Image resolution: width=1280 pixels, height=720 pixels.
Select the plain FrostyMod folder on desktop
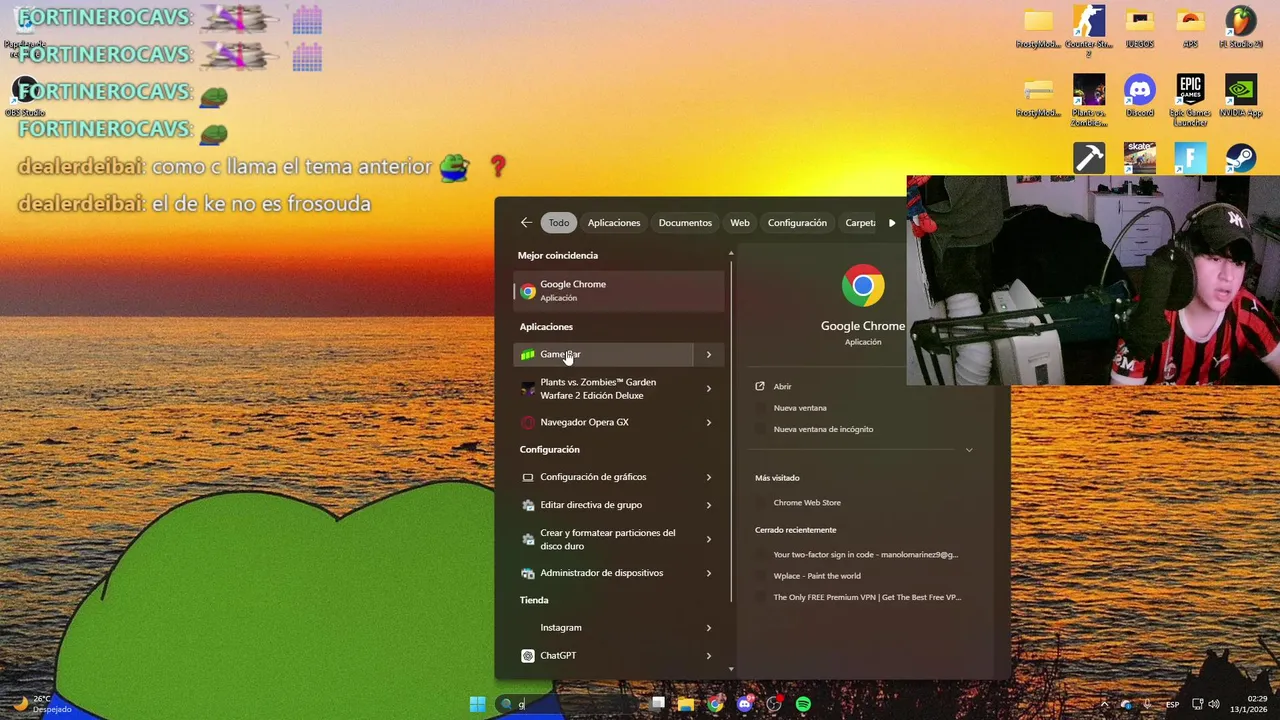pos(1038,28)
